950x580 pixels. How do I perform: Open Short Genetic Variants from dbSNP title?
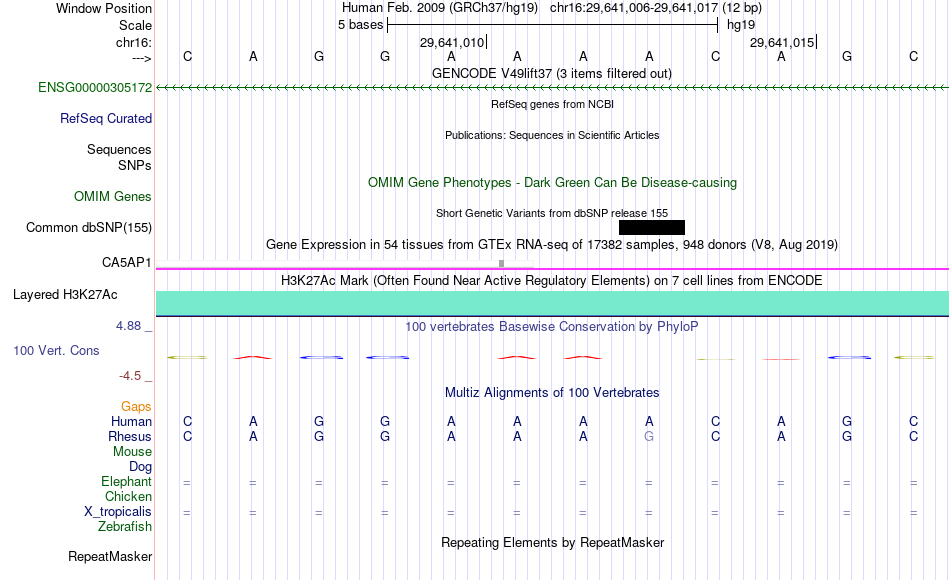pos(552,213)
